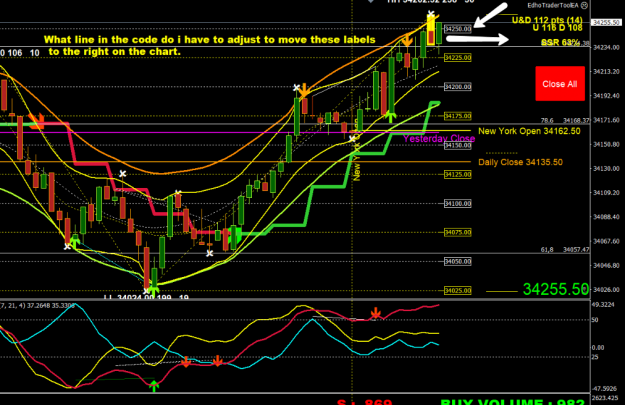Click the 34213.20 price scale value
Viewport: 625px width, 405px height.
tap(606, 72)
